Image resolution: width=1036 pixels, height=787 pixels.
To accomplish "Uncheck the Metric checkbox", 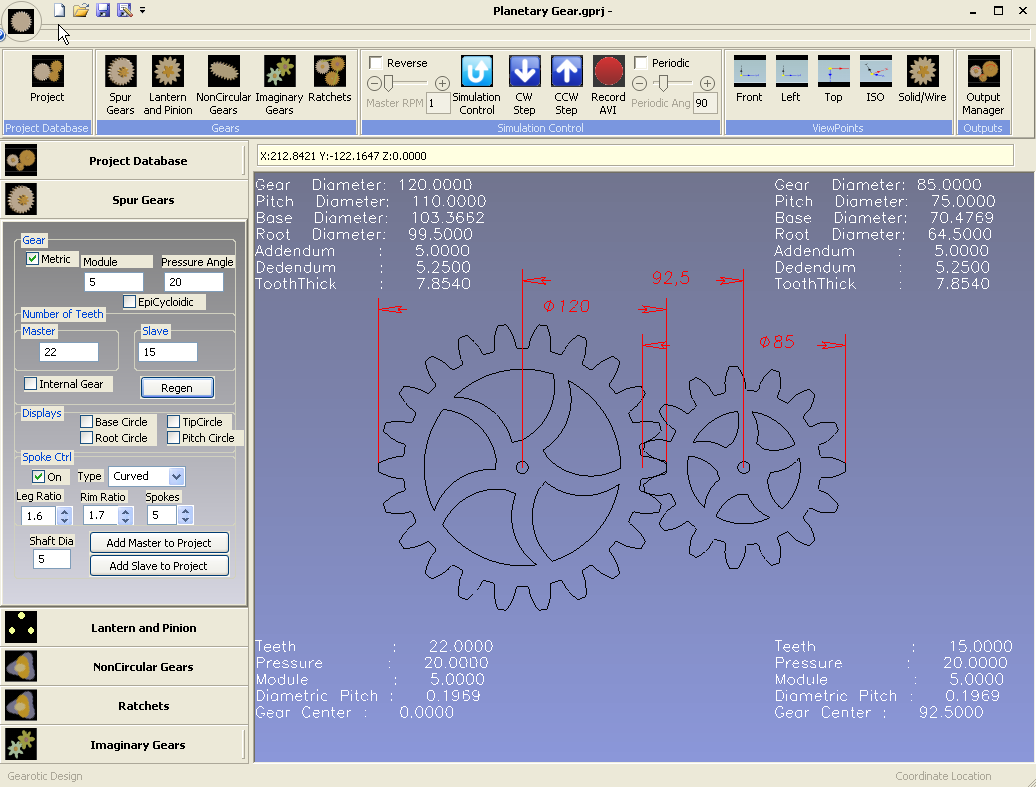I will point(32,258).
